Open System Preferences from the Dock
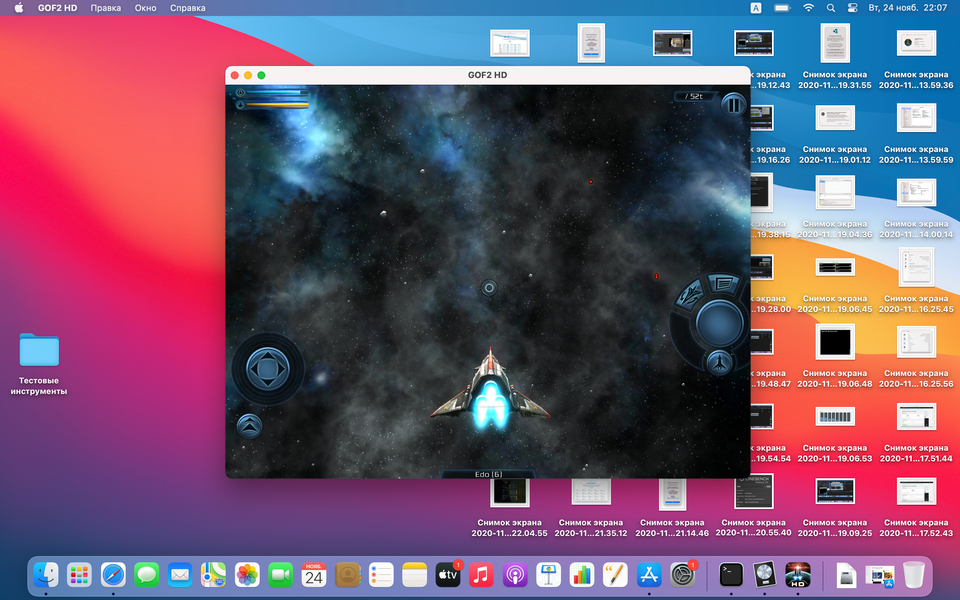This screenshot has height=600, width=960. pyautogui.click(x=682, y=575)
